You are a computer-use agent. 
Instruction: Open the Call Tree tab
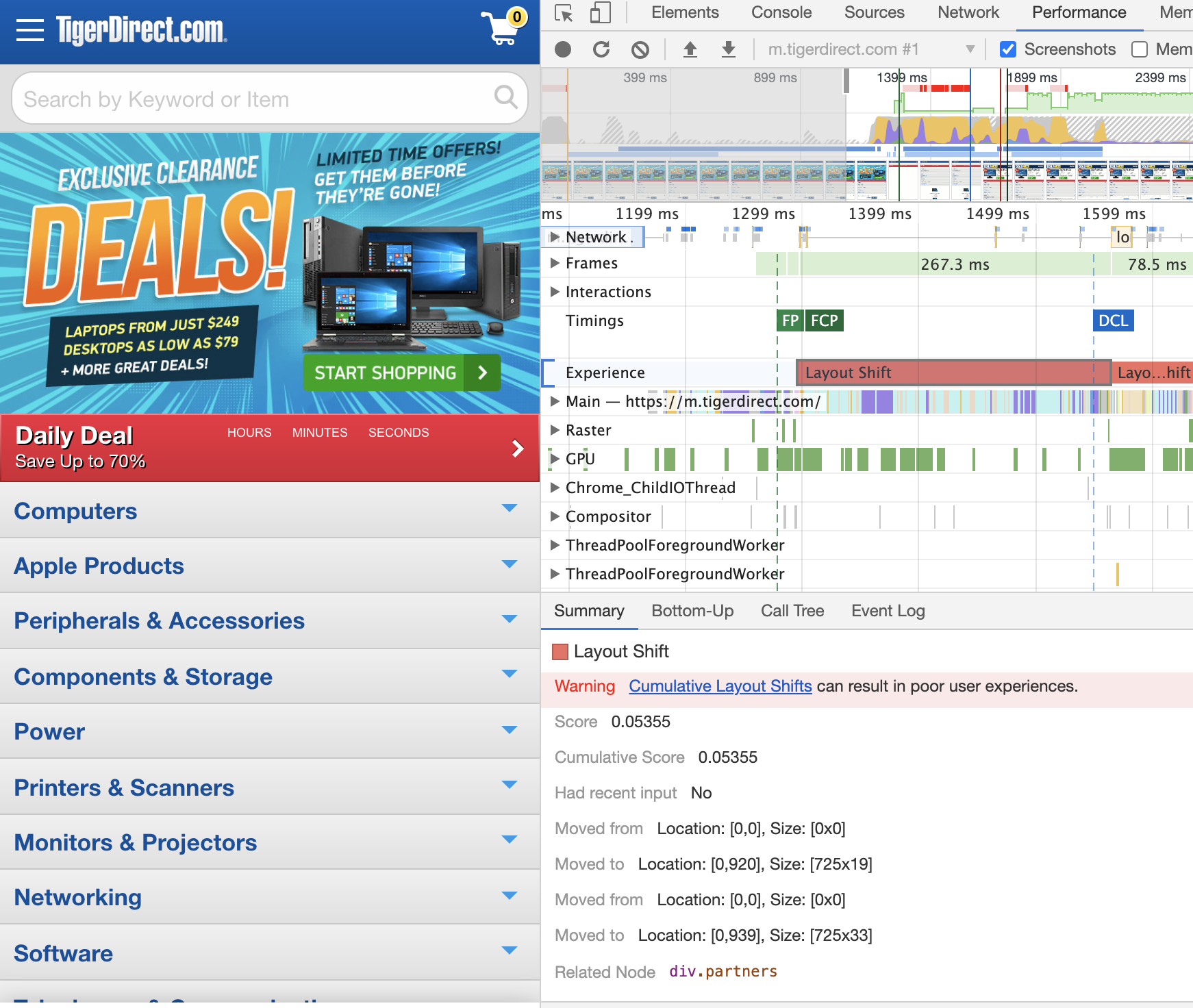[x=792, y=611]
